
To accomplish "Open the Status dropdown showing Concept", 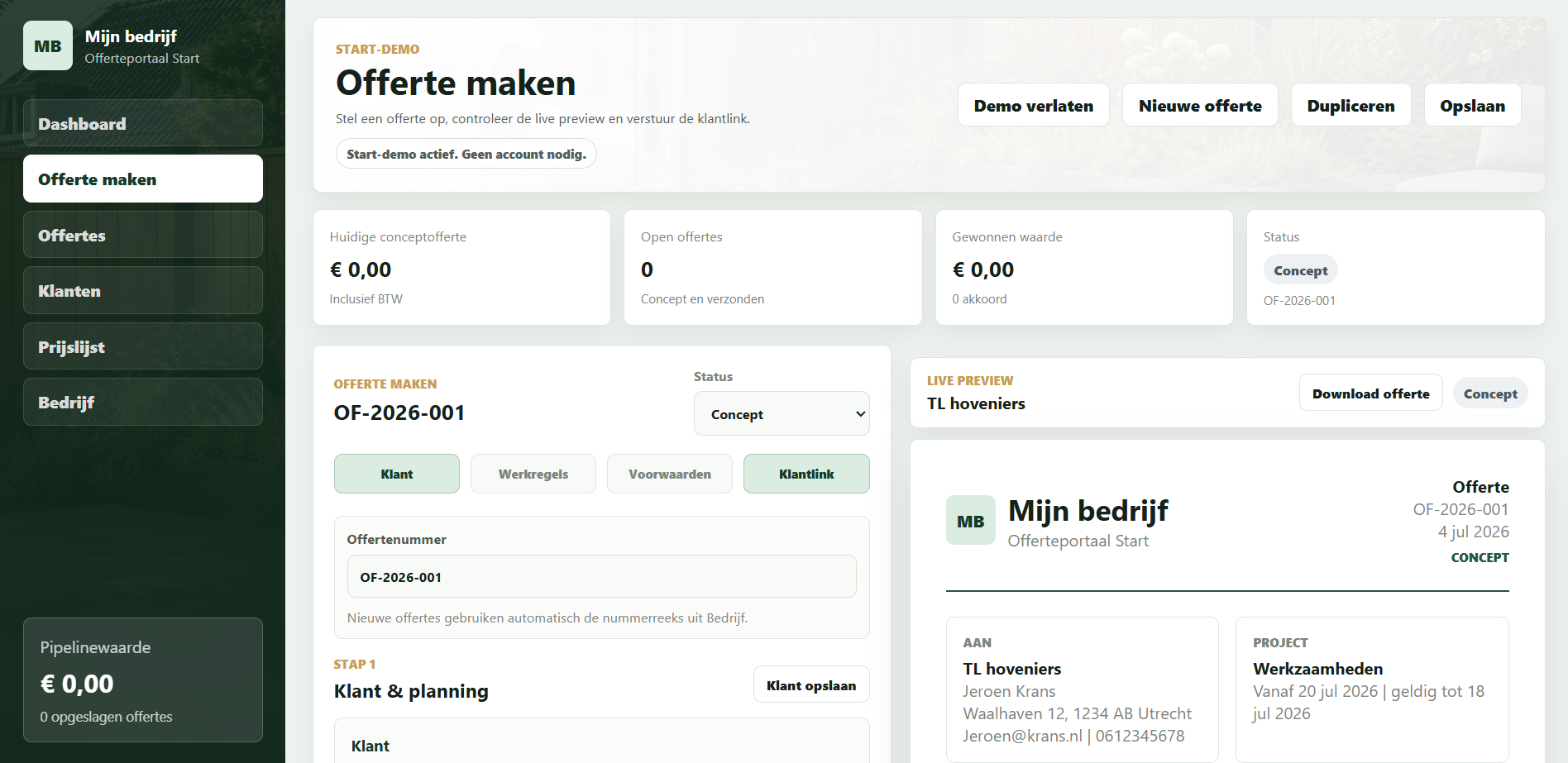I will tap(782, 413).
